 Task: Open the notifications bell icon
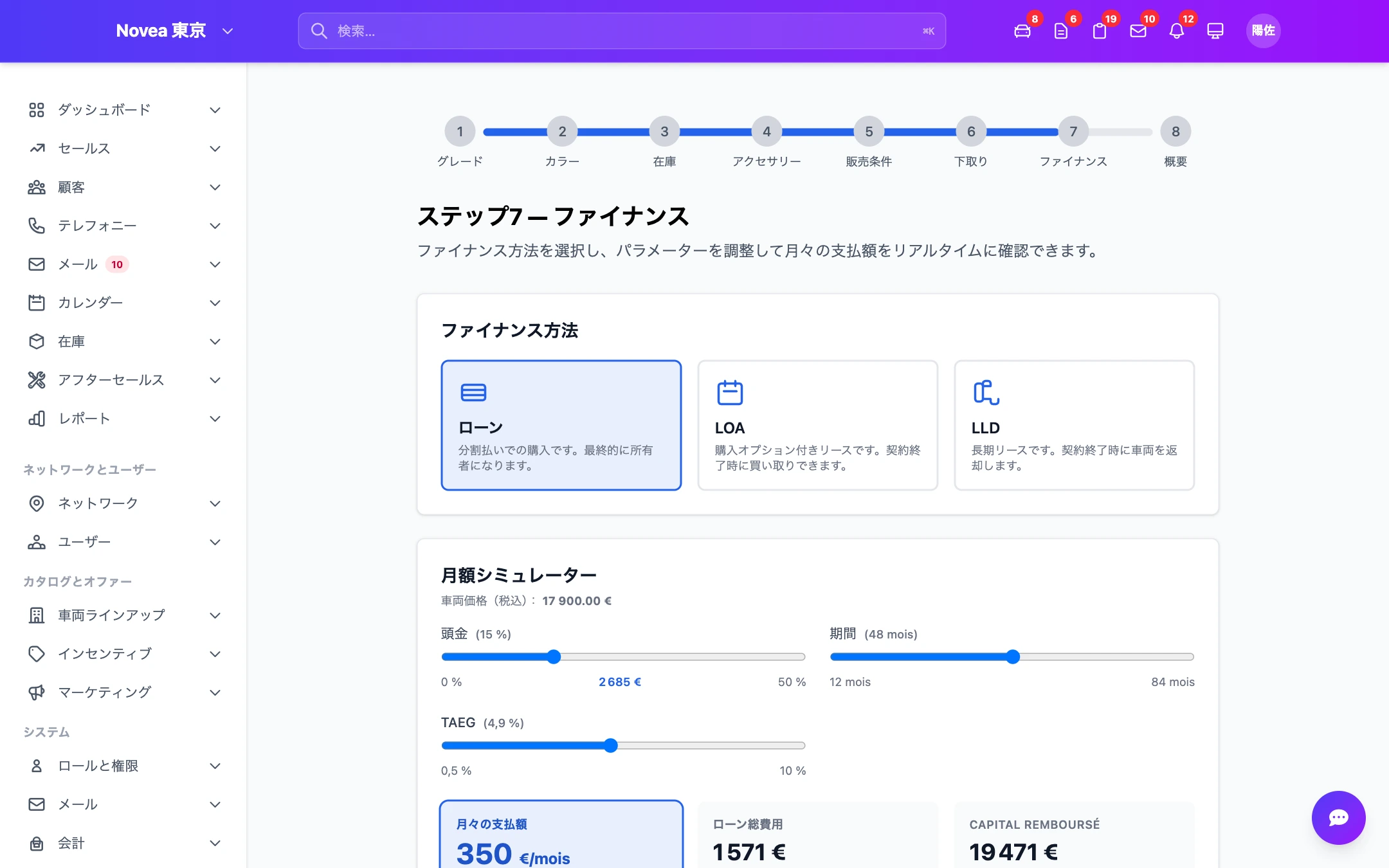(x=1176, y=31)
